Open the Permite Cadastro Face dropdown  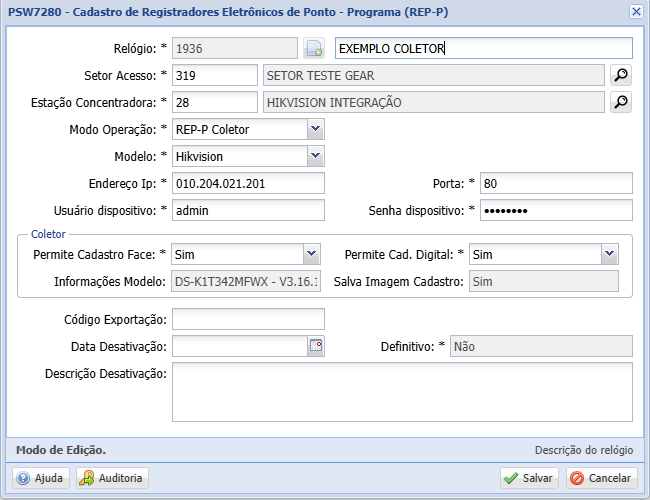click(311, 255)
